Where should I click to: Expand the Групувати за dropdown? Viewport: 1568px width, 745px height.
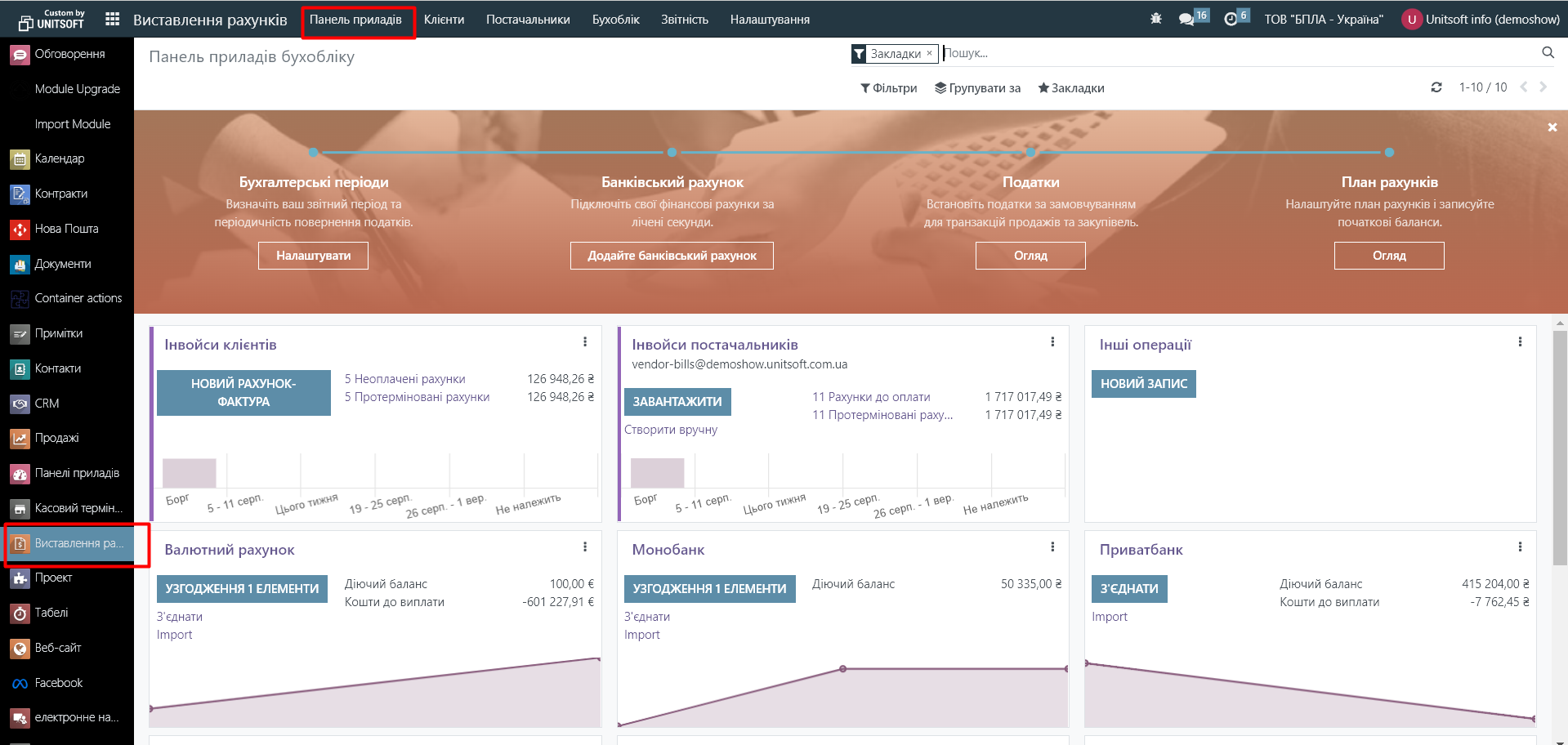(977, 88)
